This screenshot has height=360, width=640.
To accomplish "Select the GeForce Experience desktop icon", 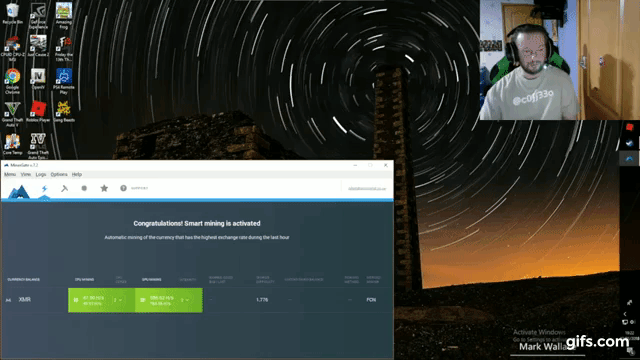I will tap(38, 16).
